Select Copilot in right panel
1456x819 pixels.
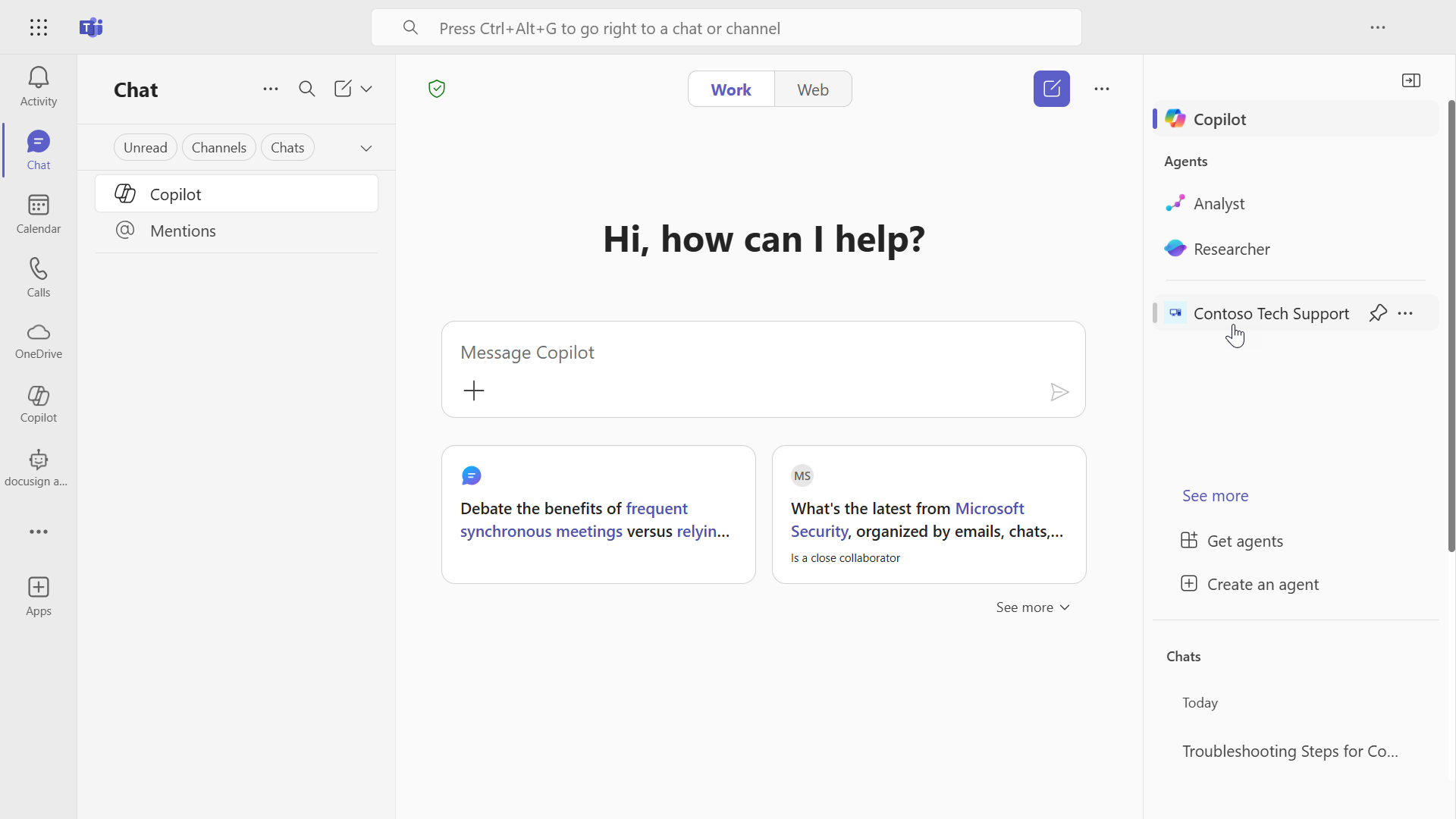[x=1296, y=119]
